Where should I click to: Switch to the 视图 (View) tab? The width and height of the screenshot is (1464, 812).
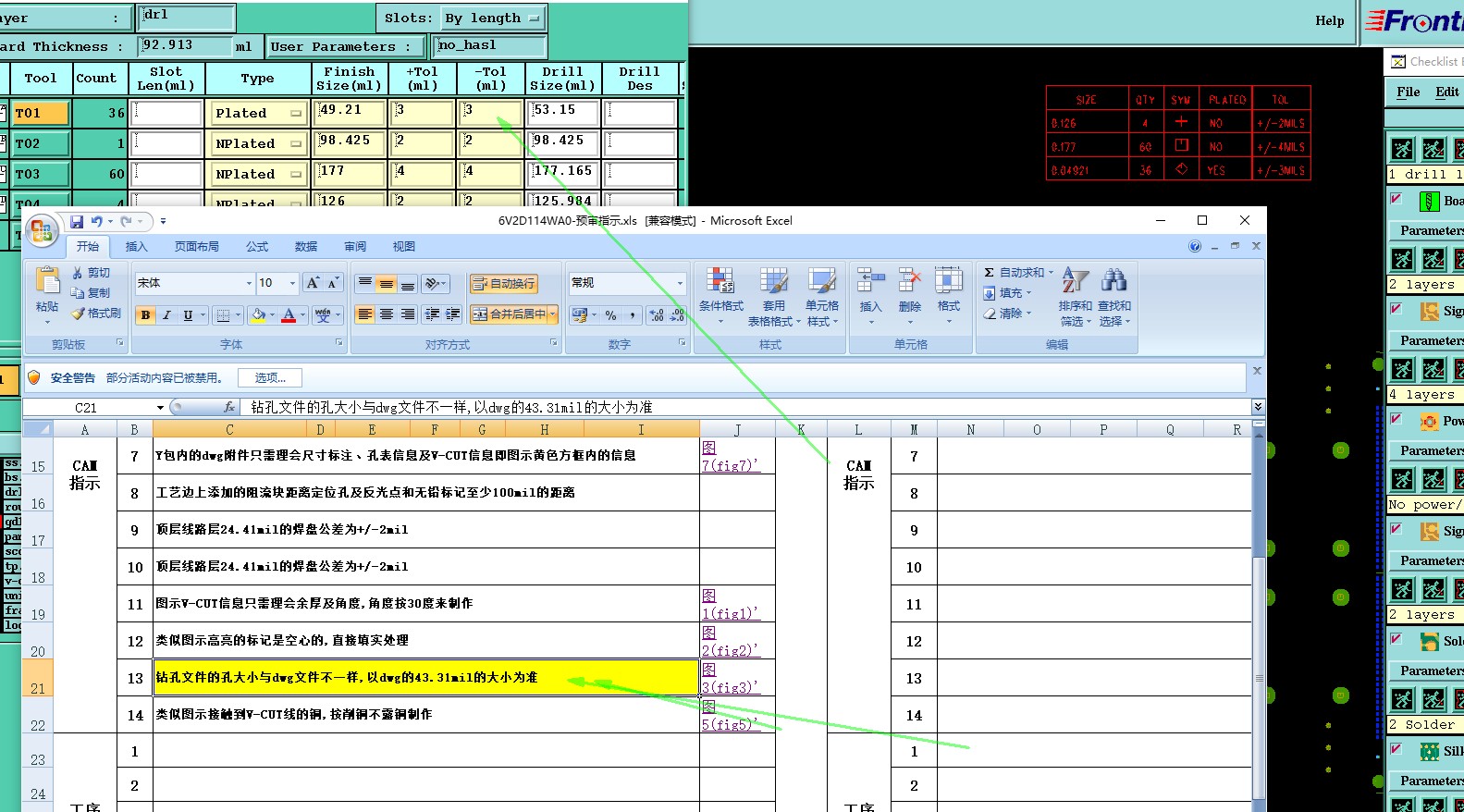(x=404, y=247)
